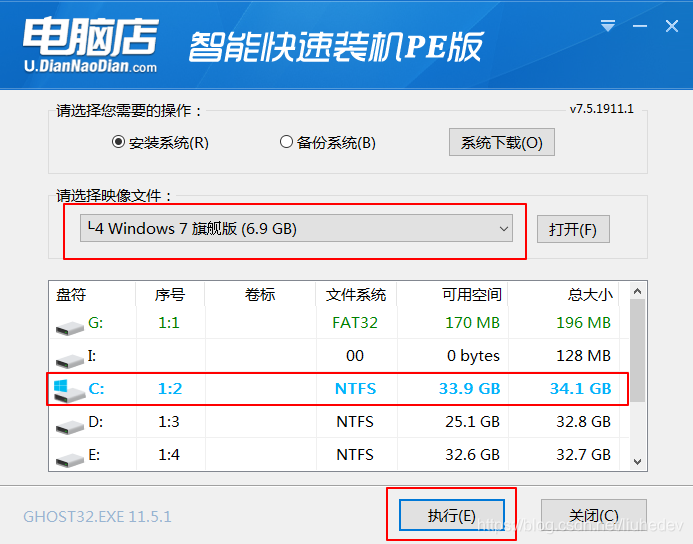Click the E: drive icon
The image size is (693, 544).
(69, 459)
